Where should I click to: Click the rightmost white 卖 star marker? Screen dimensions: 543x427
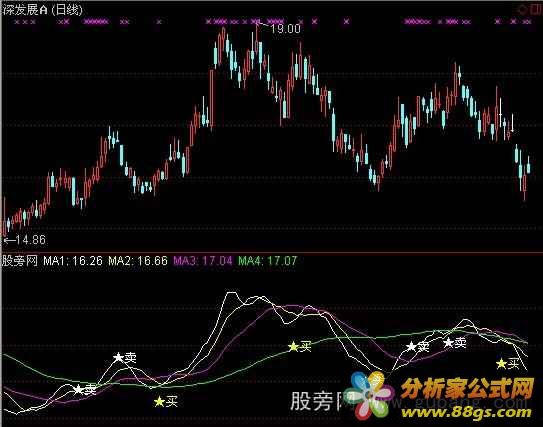coord(448,343)
